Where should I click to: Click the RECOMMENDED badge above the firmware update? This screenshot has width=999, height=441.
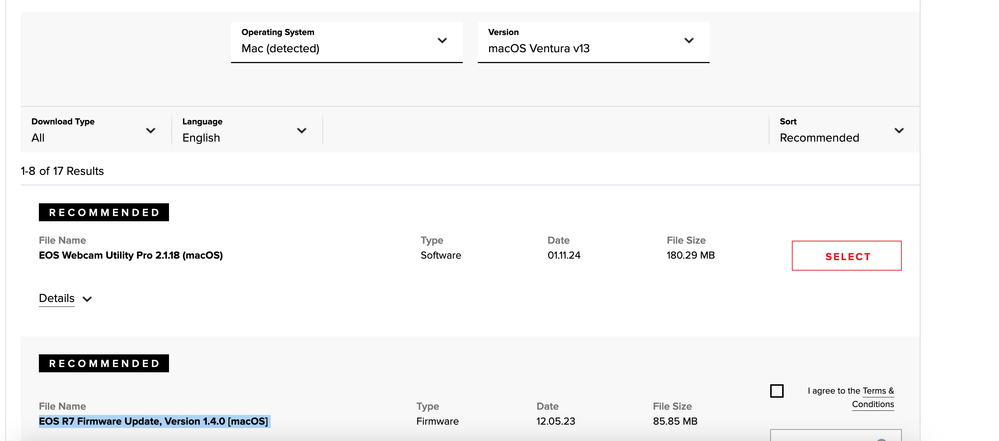pyautogui.click(x=104, y=364)
